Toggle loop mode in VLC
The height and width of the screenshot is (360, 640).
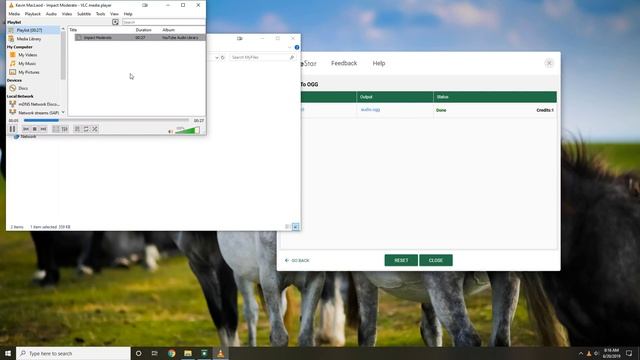pos(86,129)
